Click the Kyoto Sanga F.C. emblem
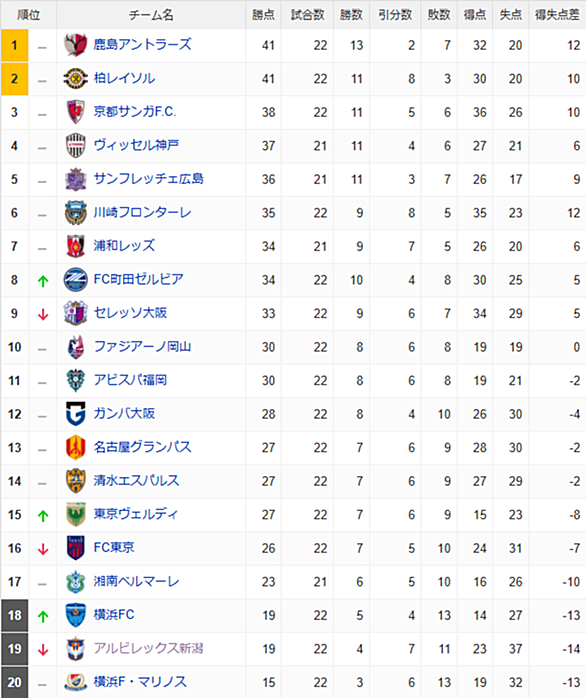This screenshot has width=586, height=698. (x=75, y=112)
